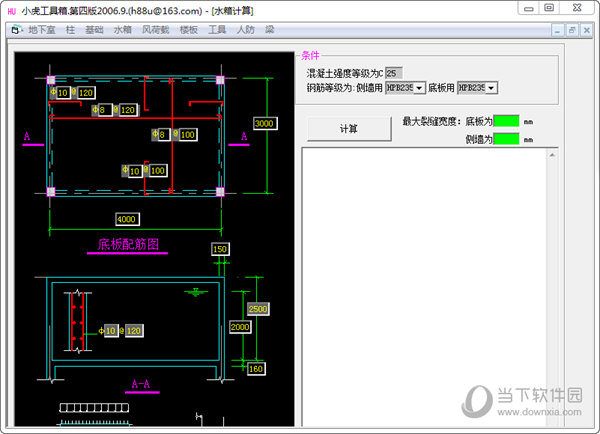Close the inner 水箱计算 child window
Image resolution: width=600 pixels, height=434 pixels.
pyautogui.click(x=586, y=30)
